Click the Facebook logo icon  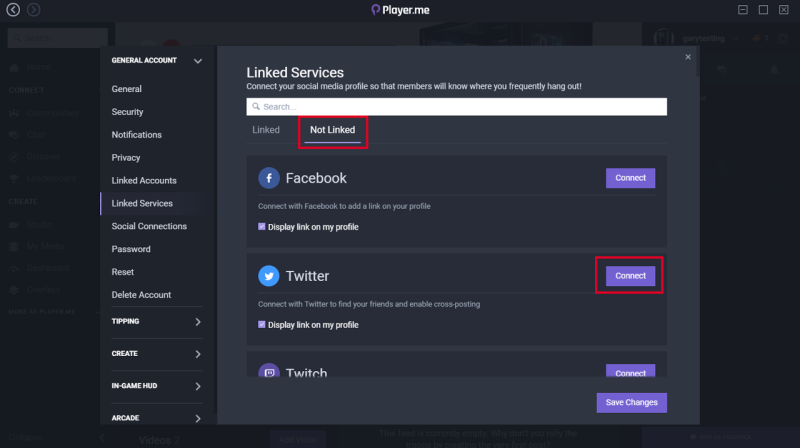click(269, 178)
